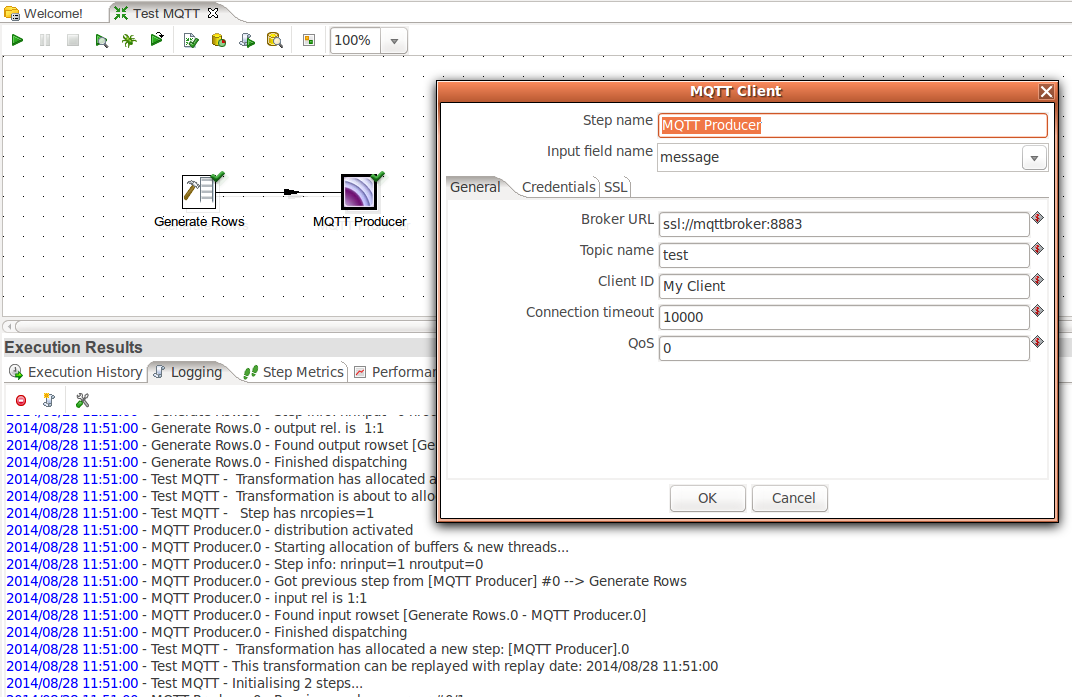This screenshot has width=1072, height=697.
Task: Show or hide the execution results pane
Action: (x=309, y=40)
